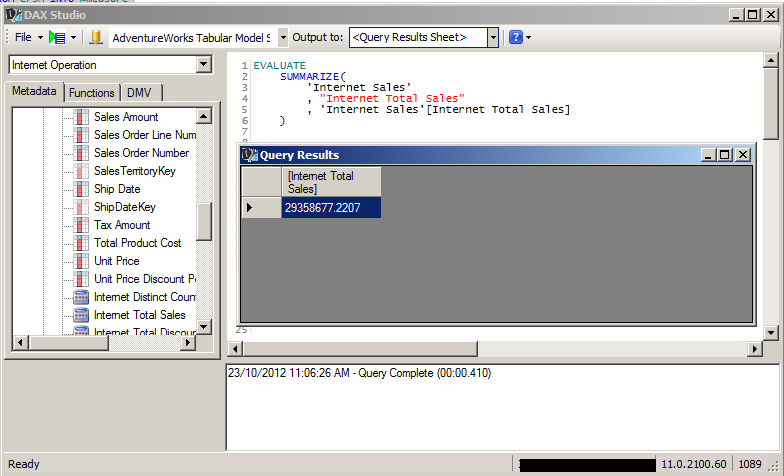Viewport: 784px width, 476px height.
Task: Select the Tax Amount column
Action: coord(122,225)
